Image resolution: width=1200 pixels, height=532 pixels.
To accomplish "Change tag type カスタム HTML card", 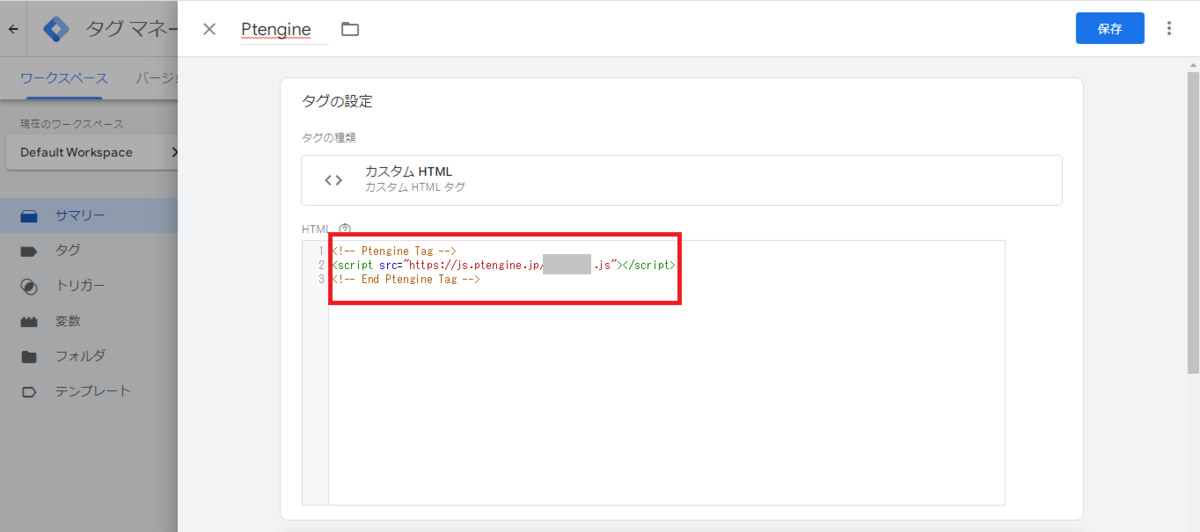I will (x=681, y=180).
